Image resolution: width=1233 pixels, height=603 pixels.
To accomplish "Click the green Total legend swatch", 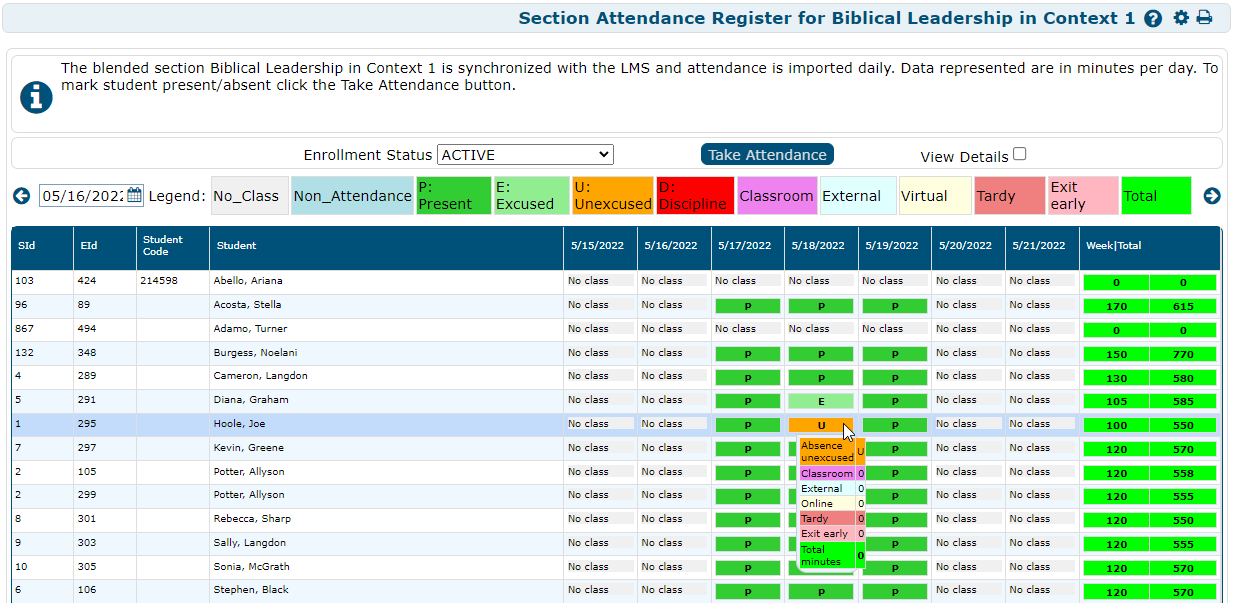I will pos(1156,195).
